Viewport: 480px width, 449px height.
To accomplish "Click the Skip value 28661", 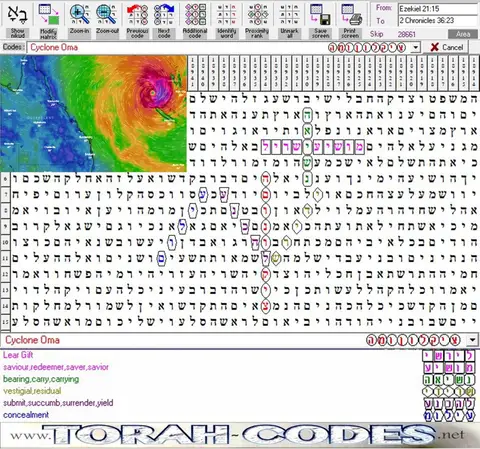I will (406, 34).
